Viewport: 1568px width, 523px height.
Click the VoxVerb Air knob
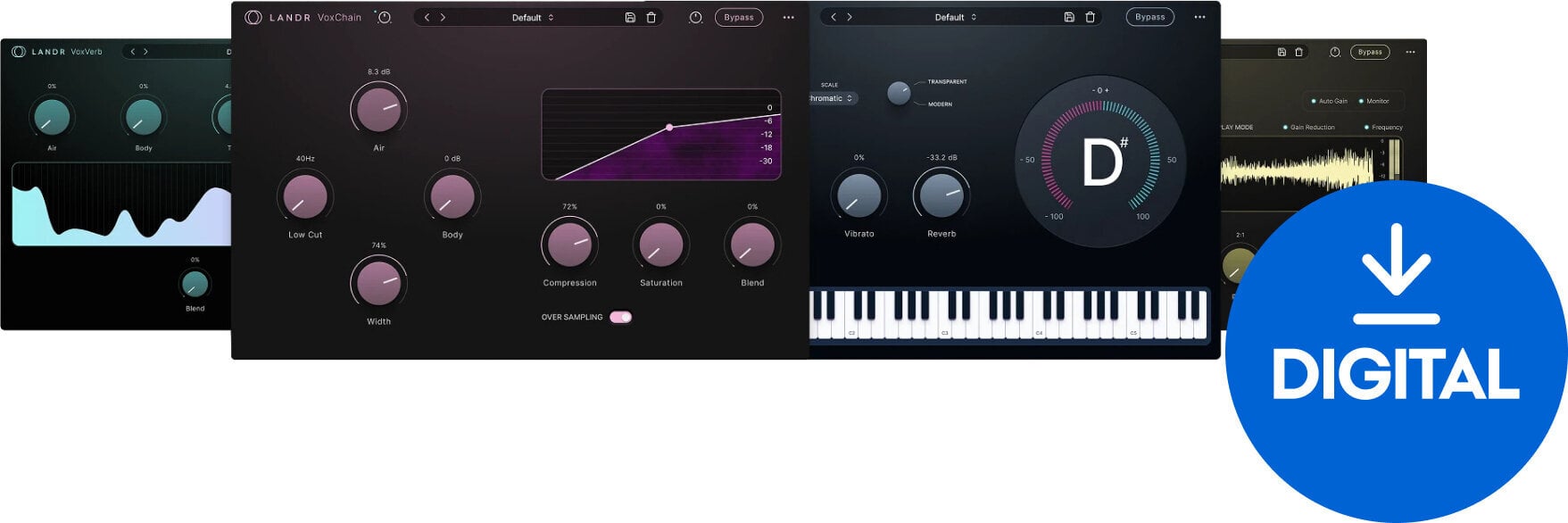pyautogui.click(x=52, y=117)
